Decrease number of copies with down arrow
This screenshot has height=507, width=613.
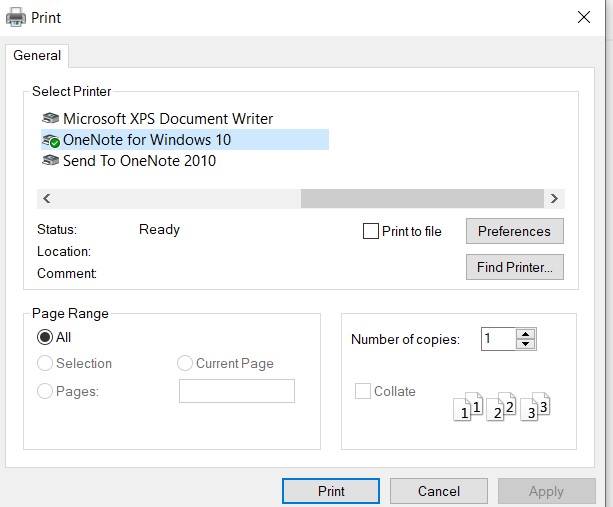tap(526, 345)
